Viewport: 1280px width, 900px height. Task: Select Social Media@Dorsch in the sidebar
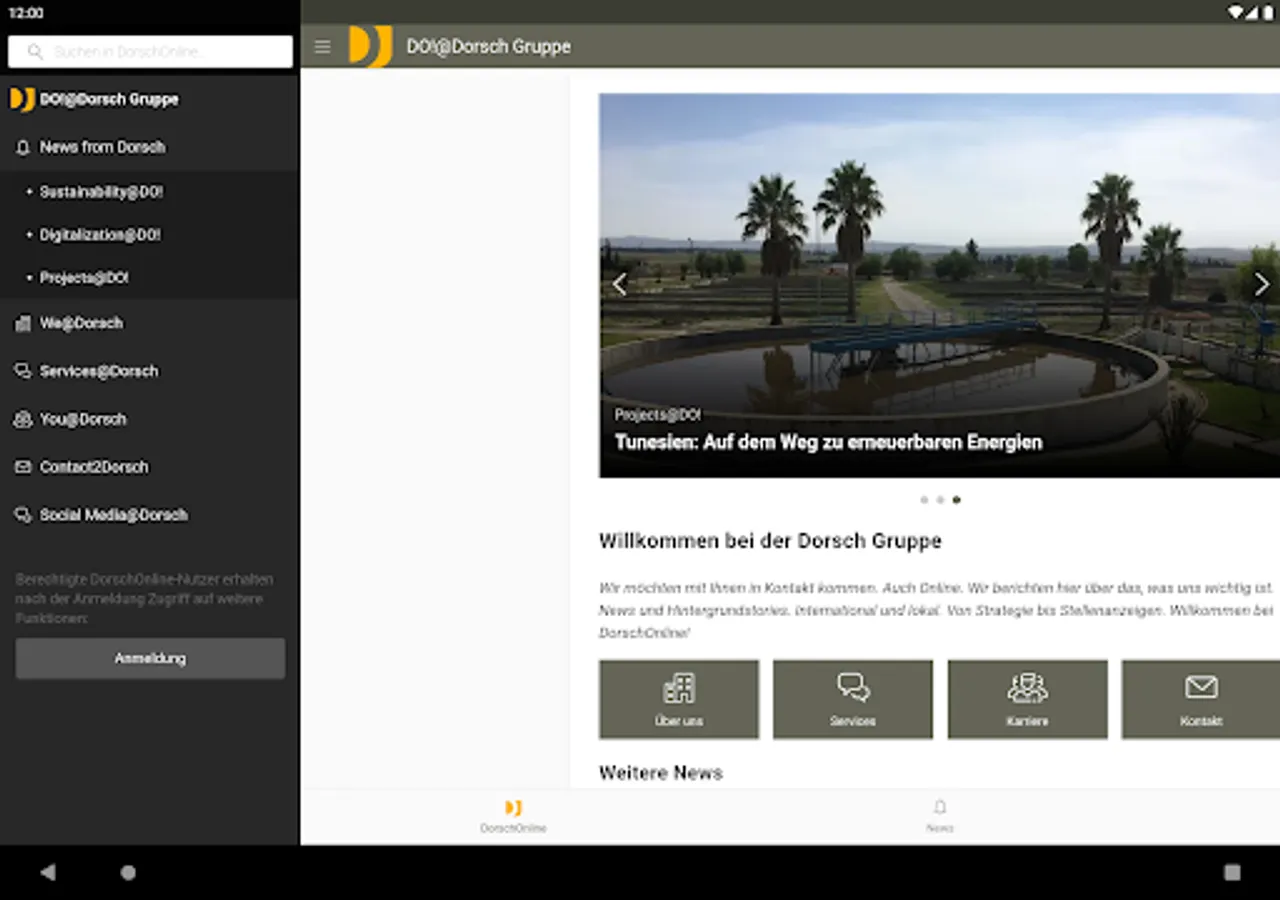tap(150, 515)
